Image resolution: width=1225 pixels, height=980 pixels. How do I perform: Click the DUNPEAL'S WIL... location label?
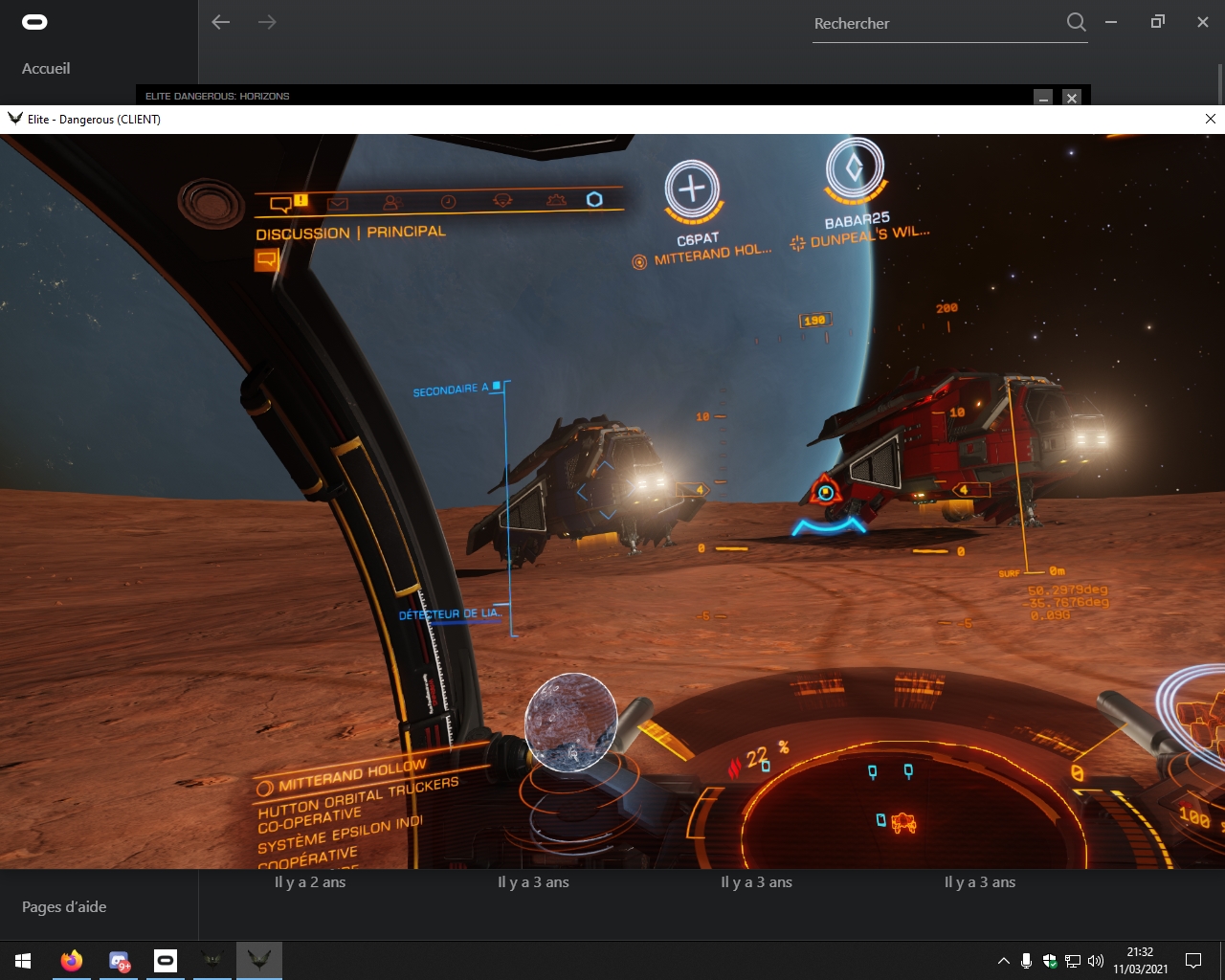869,236
